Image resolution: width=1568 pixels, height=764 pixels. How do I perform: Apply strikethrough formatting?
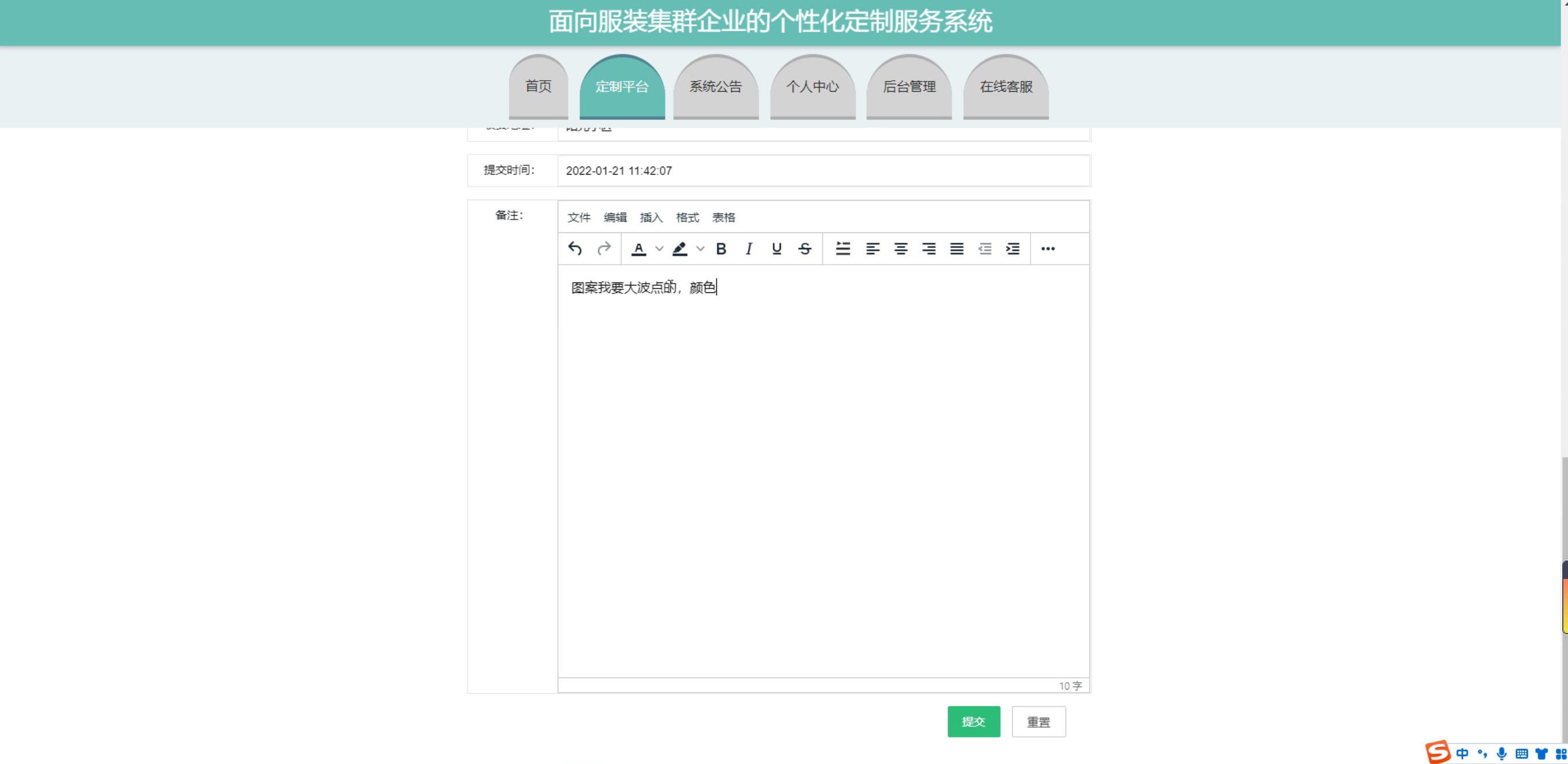[x=804, y=249]
